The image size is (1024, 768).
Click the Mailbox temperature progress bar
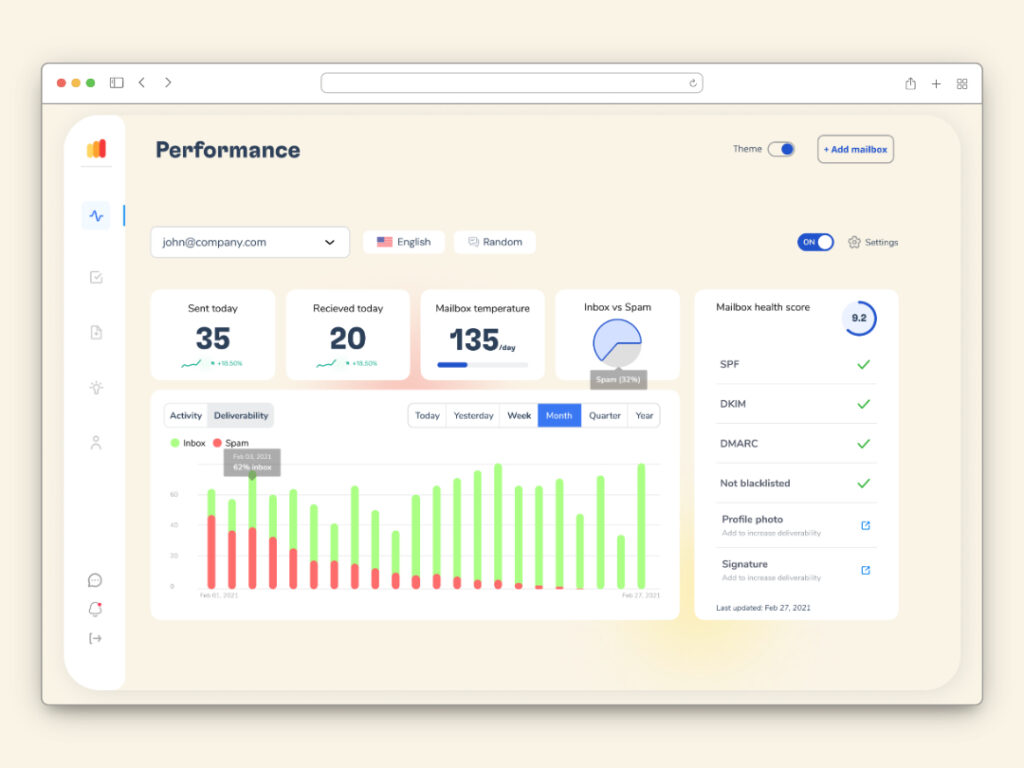(482, 365)
